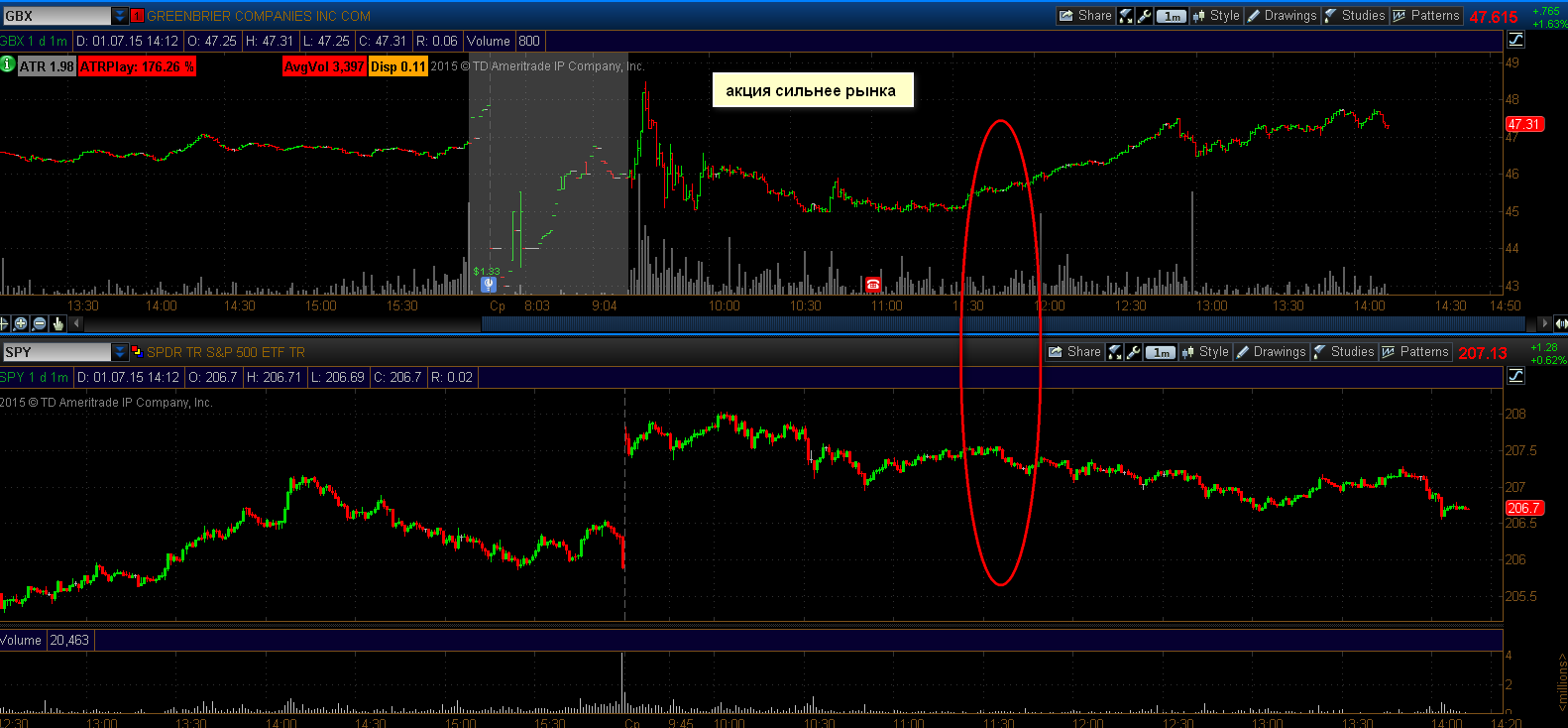Image resolution: width=1568 pixels, height=728 pixels.
Task: Click the SPY 1 d 1m label
Action: pyautogui.click(x=35, y=377)
